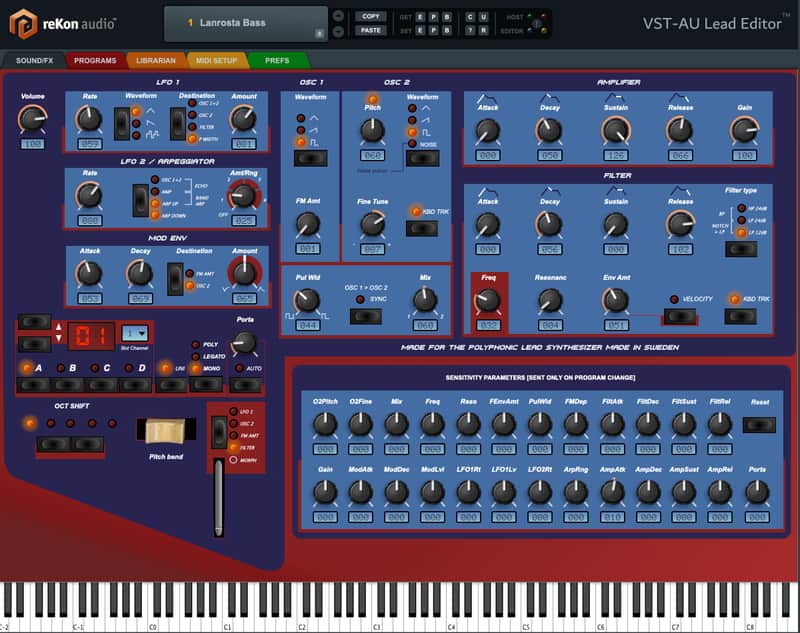Screen dimensions: 800x633
Task: Activate slot B button
Action: pos(68,385)
